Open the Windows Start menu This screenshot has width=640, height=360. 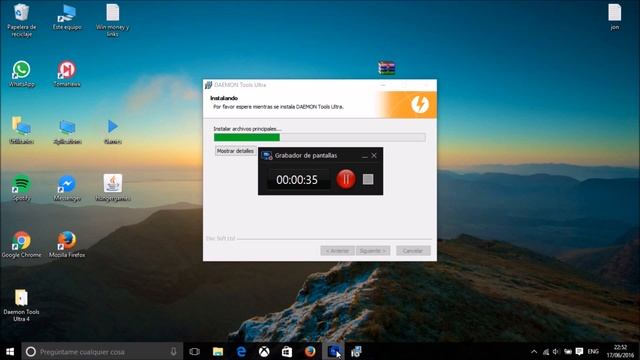[x=10, y=351]
